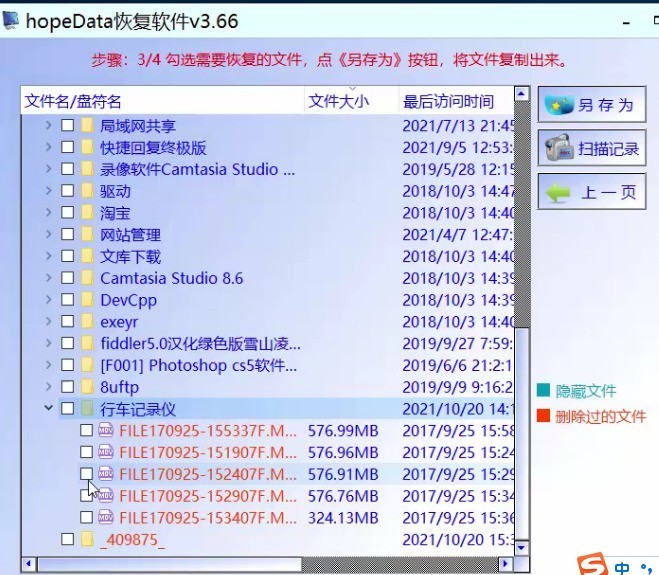Click the folder icon for 行车记录仪
Screen dimensions: 659x575
87,408
